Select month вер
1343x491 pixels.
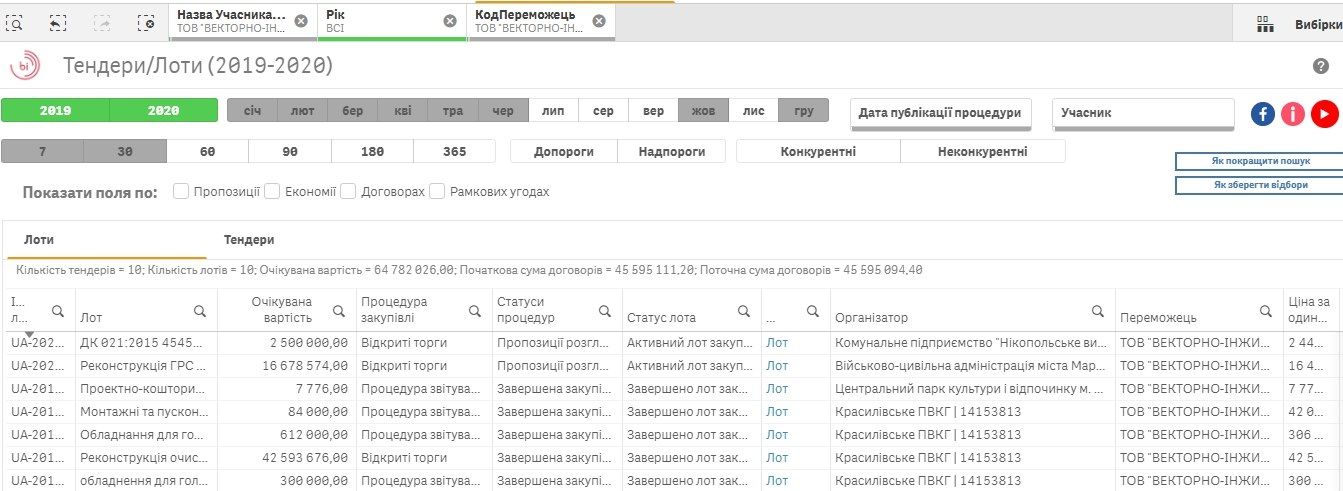pos(653,111)
